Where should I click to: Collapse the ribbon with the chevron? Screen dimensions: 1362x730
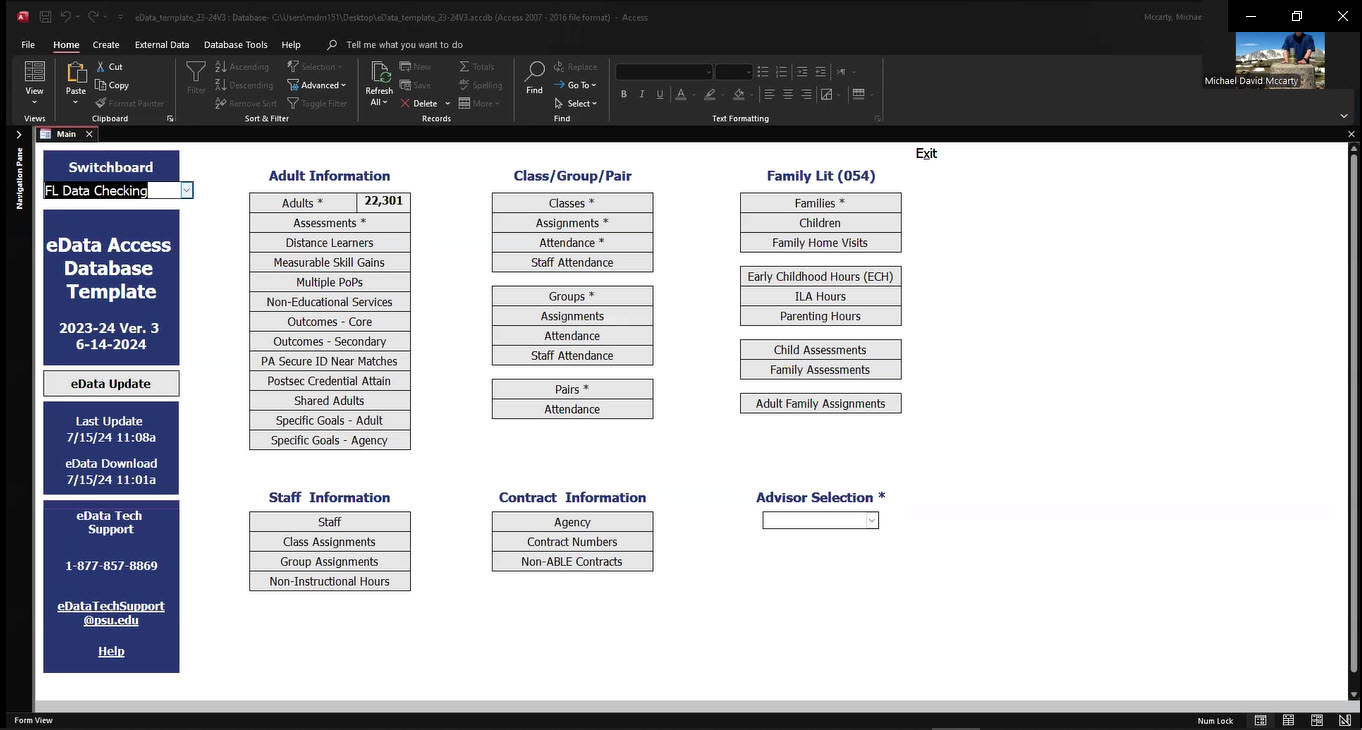pos(1344,116)
